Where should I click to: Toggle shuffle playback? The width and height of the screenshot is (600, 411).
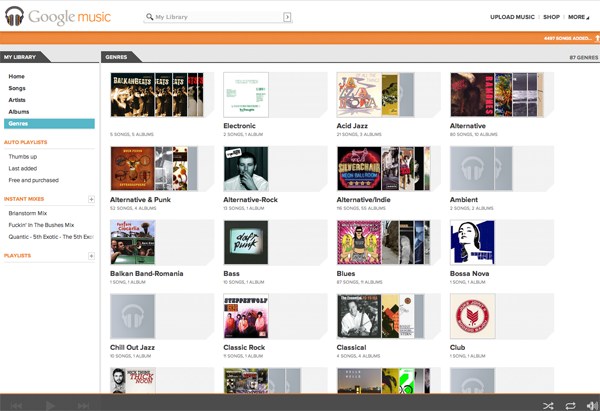point(548,406)
